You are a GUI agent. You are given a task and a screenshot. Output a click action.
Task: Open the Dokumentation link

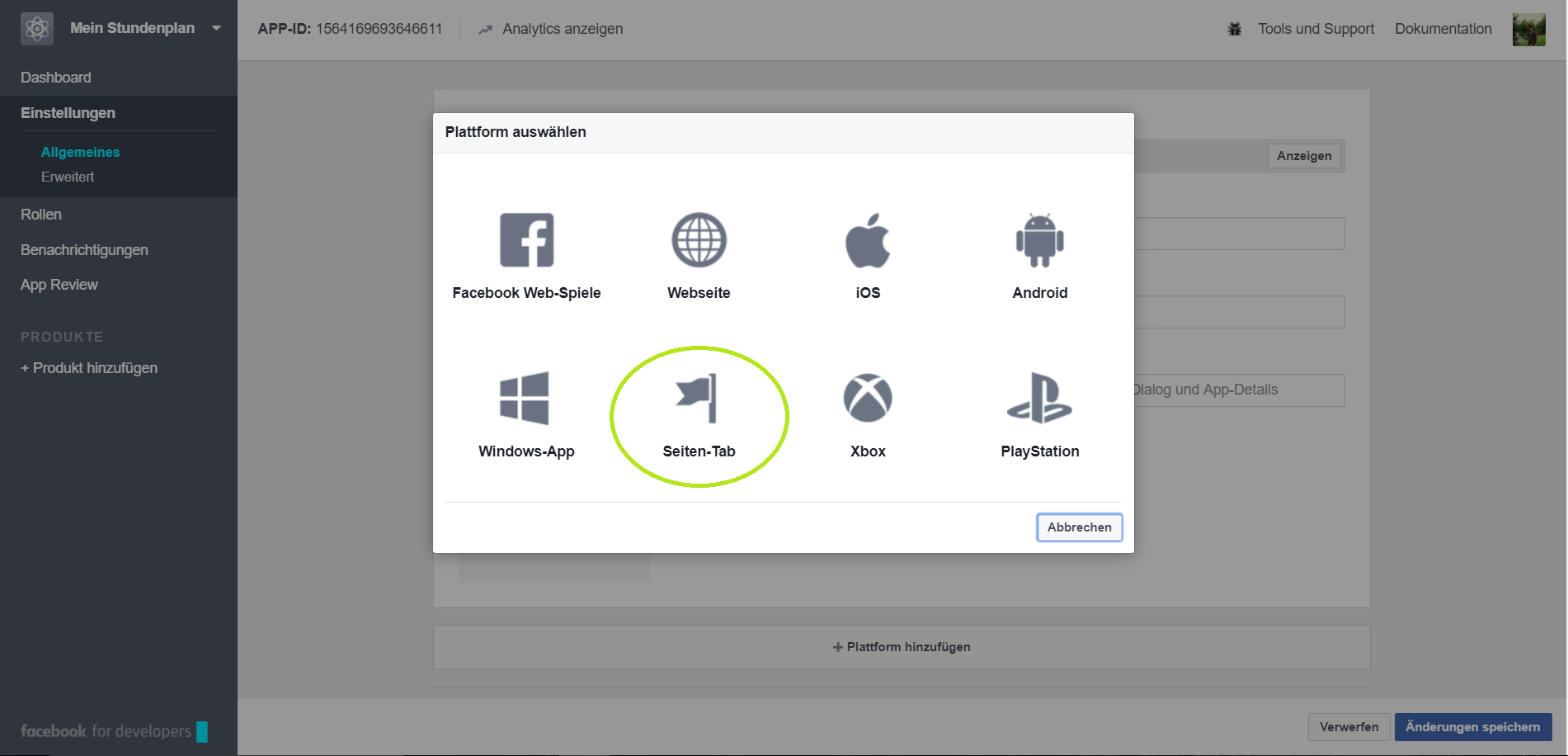pyautogui.click(x=1443, y=29)
